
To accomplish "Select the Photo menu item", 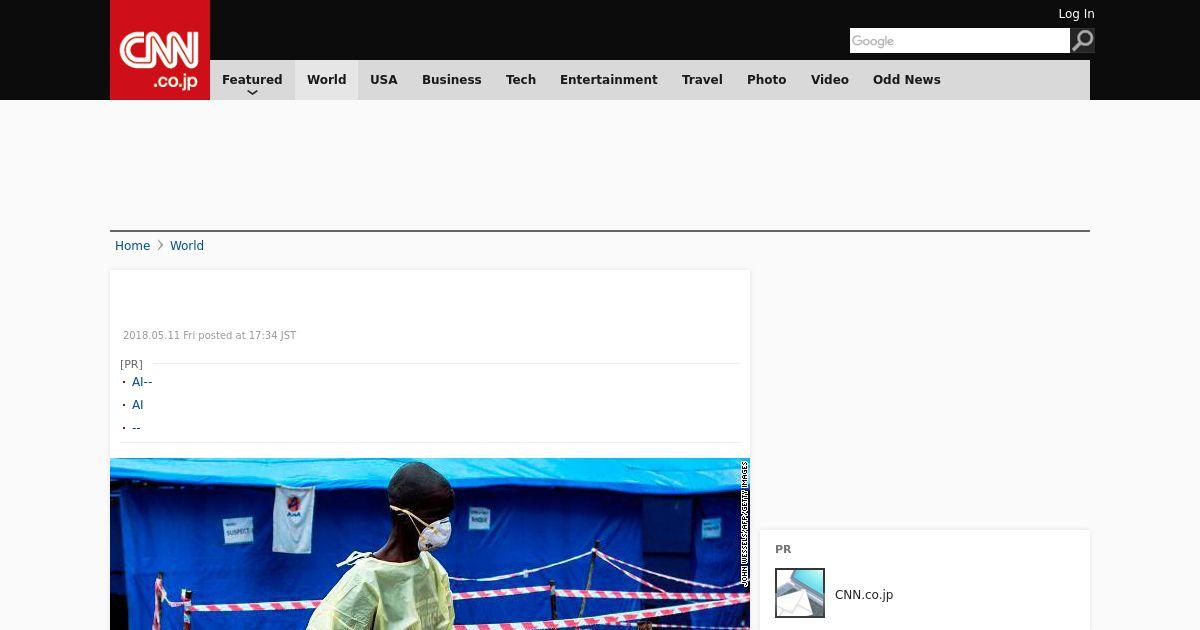I will (x=767, y=80).
